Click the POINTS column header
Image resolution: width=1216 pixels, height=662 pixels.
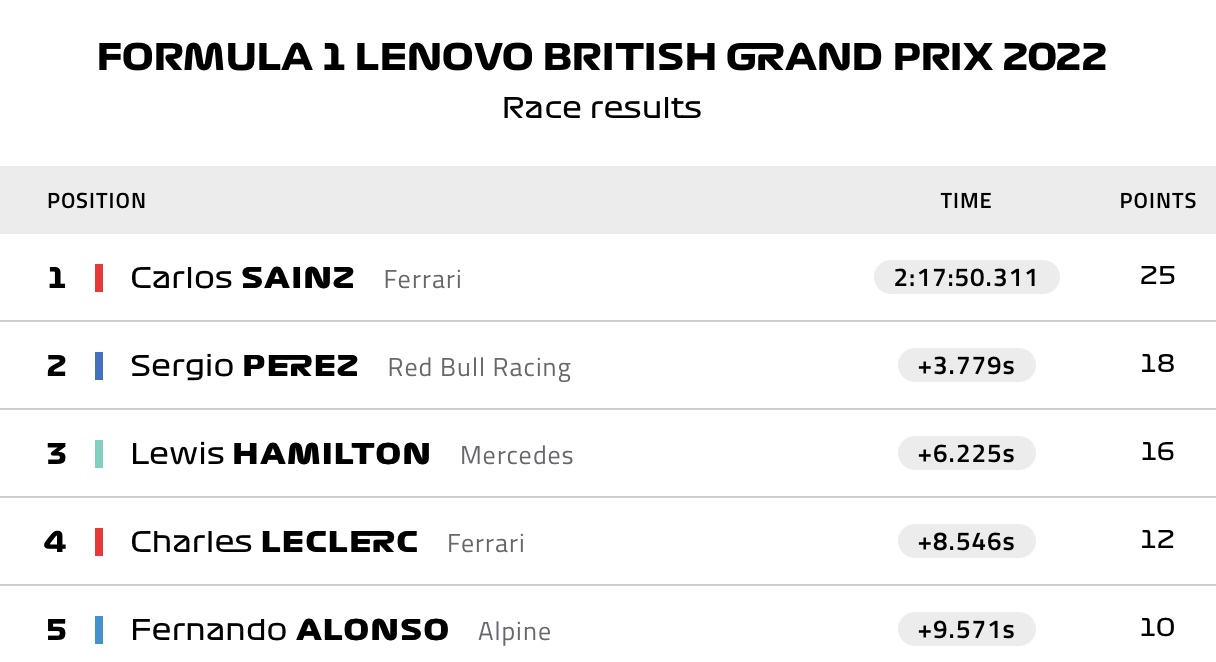tap(1158, 201)
